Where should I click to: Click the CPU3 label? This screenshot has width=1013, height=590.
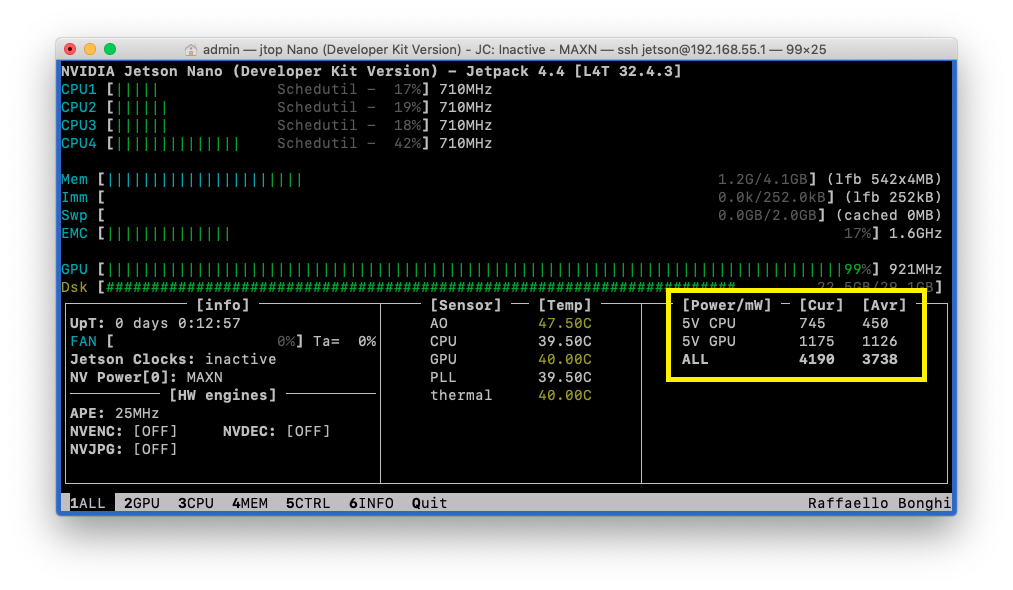(x=79, y=125)
